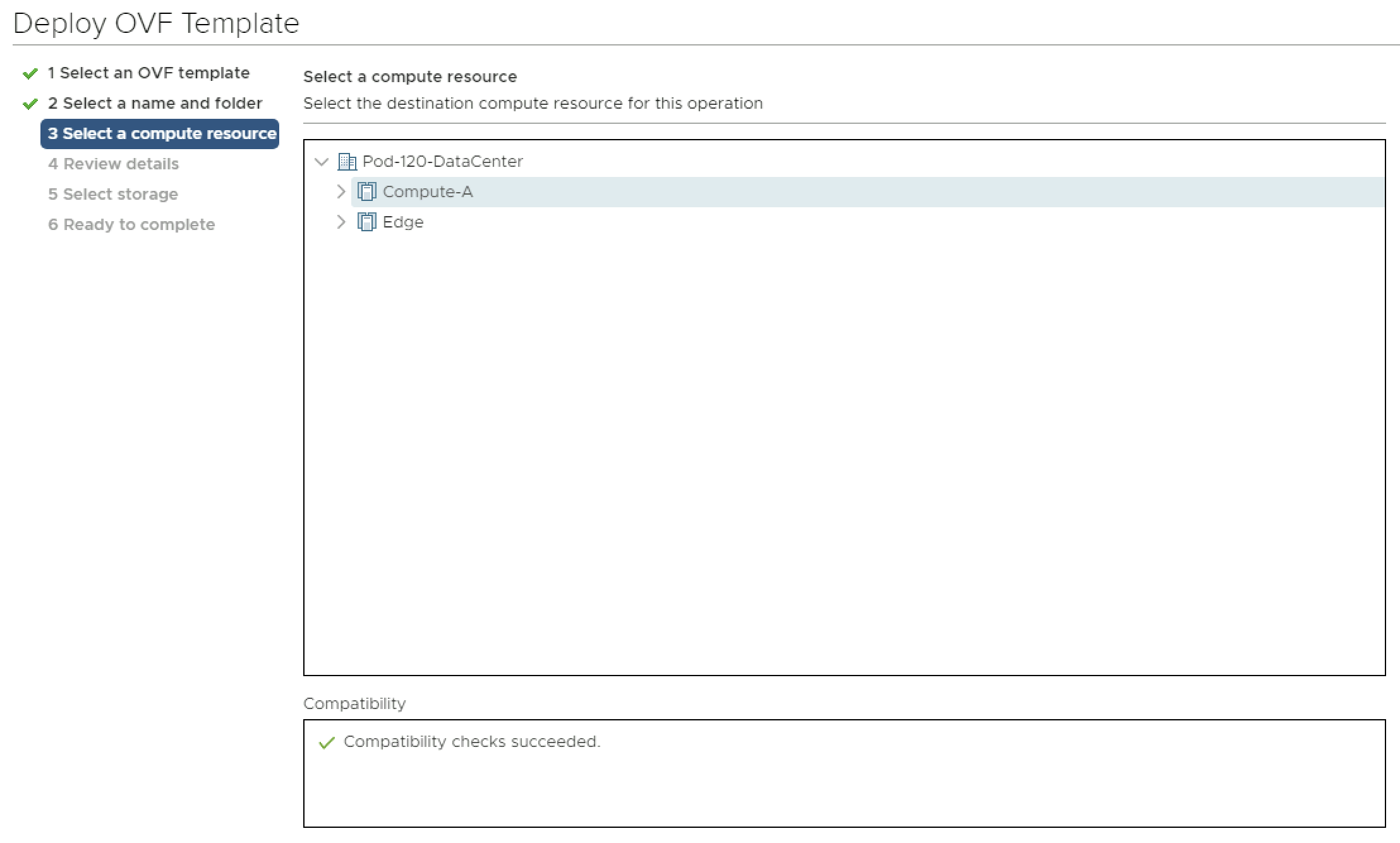Screen dimensions: 1400x843
Task: Expand the Edge cluster node
Action: (x=341, y=222)
